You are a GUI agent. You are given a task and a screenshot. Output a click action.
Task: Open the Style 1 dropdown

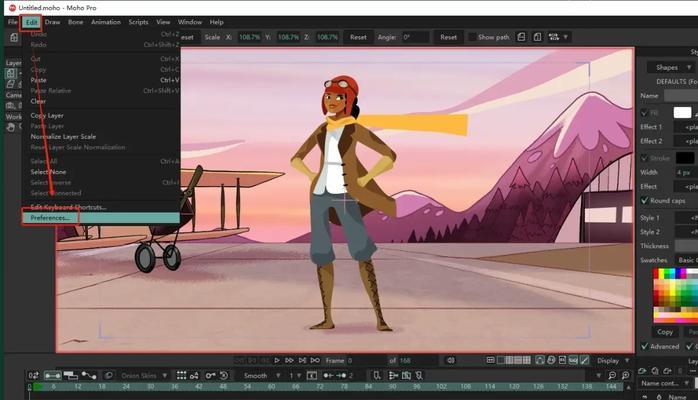pos(686,218)
